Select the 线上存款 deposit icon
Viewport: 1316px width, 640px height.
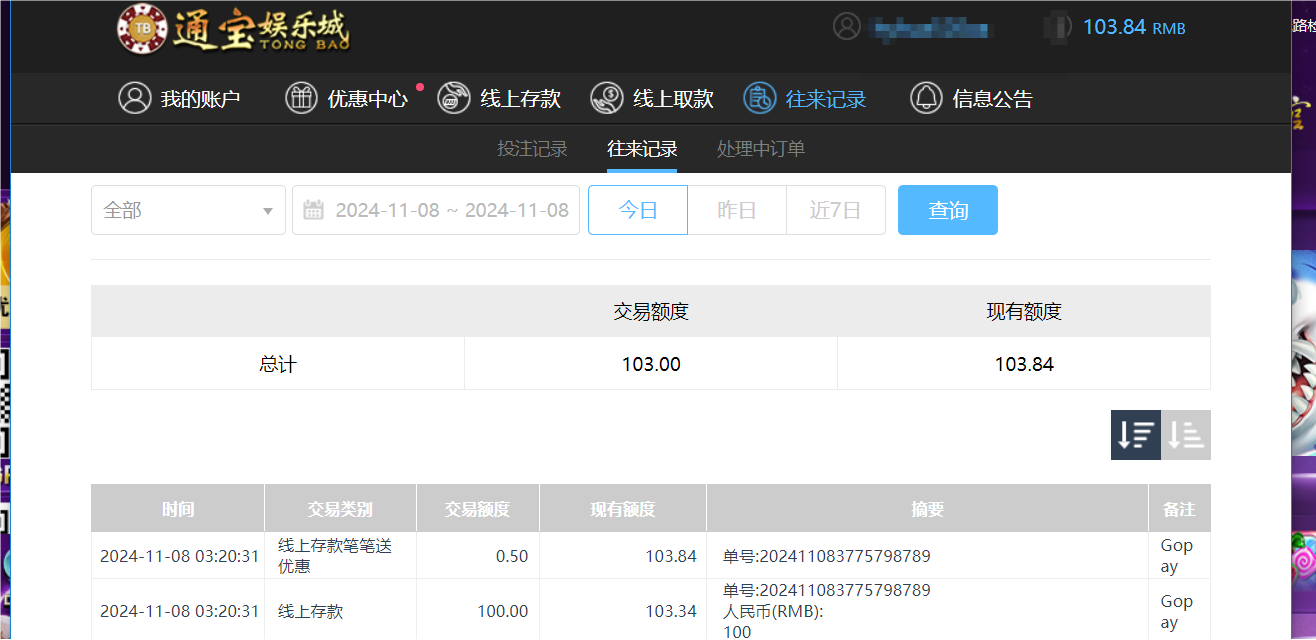click(x=453, y=98)
